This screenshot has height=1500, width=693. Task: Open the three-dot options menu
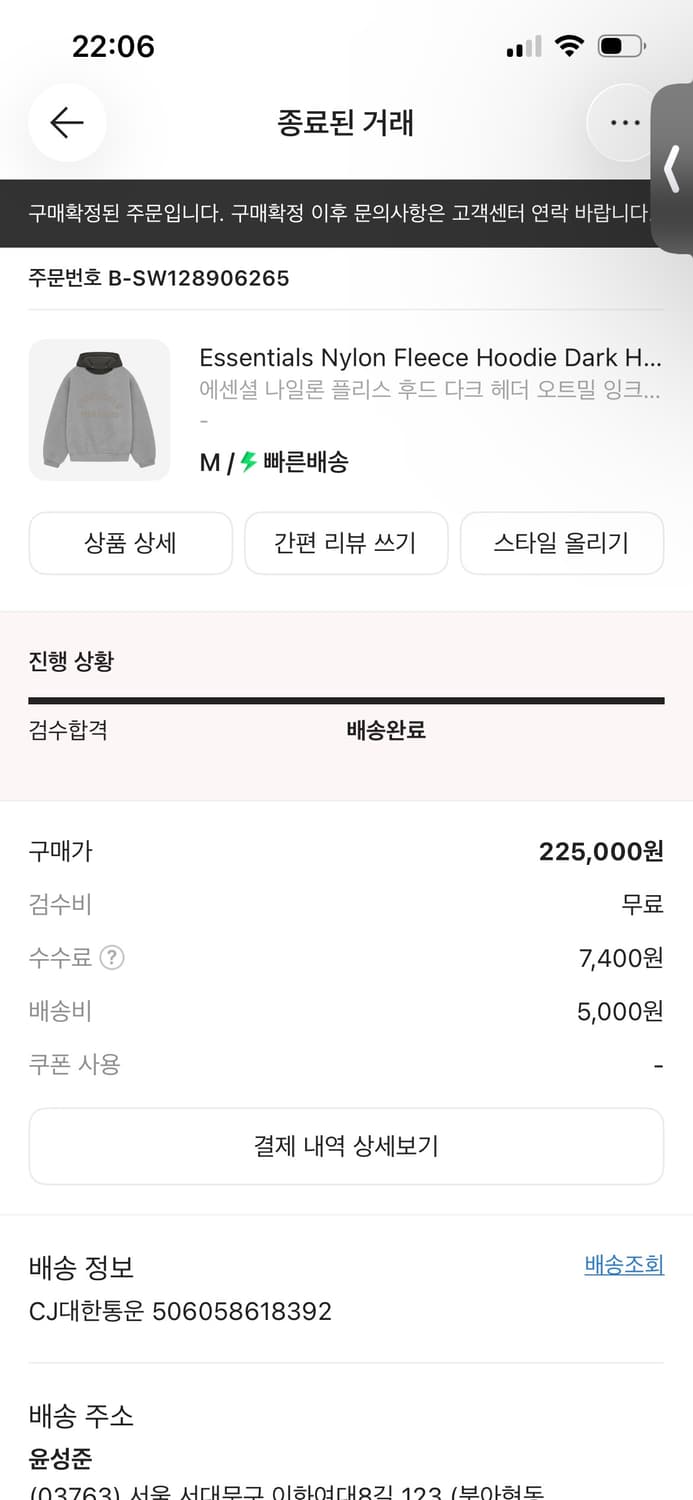(623, 122)
